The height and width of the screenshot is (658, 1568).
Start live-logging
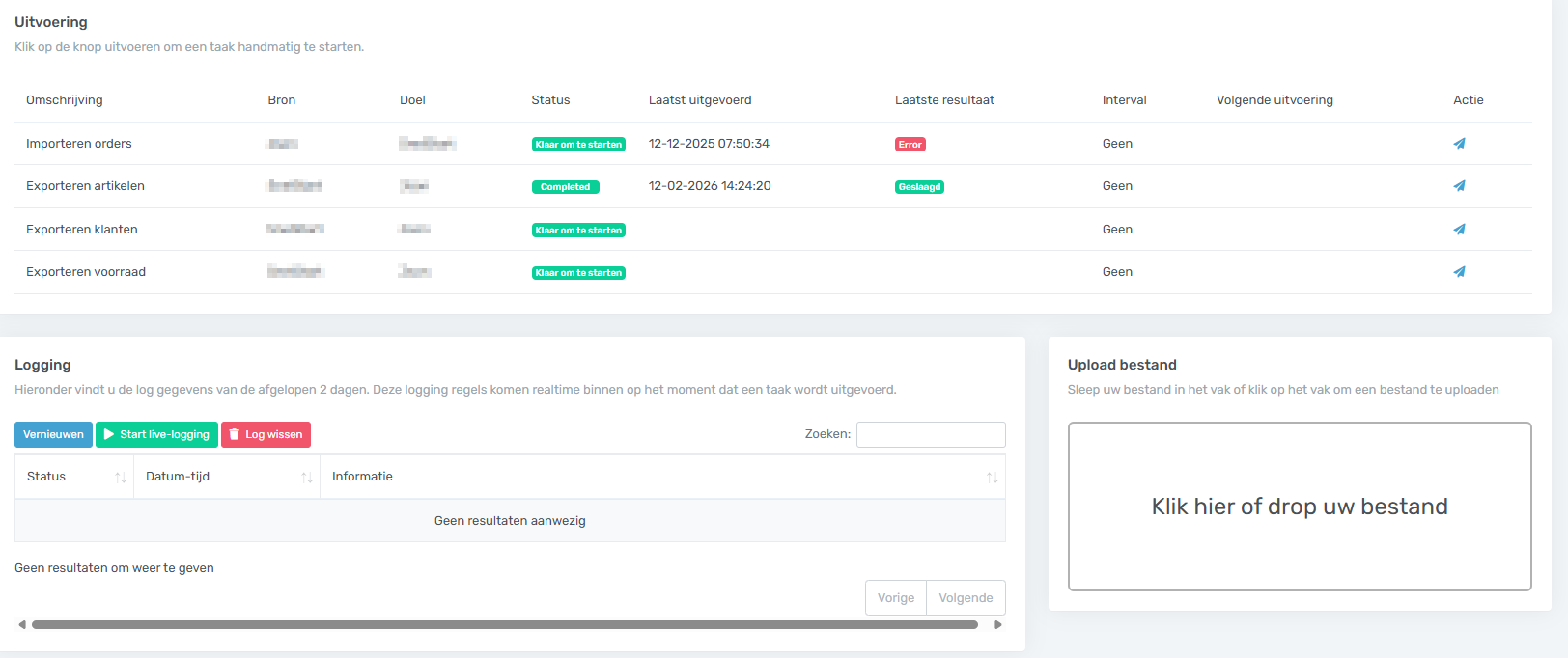click(156, 435)
